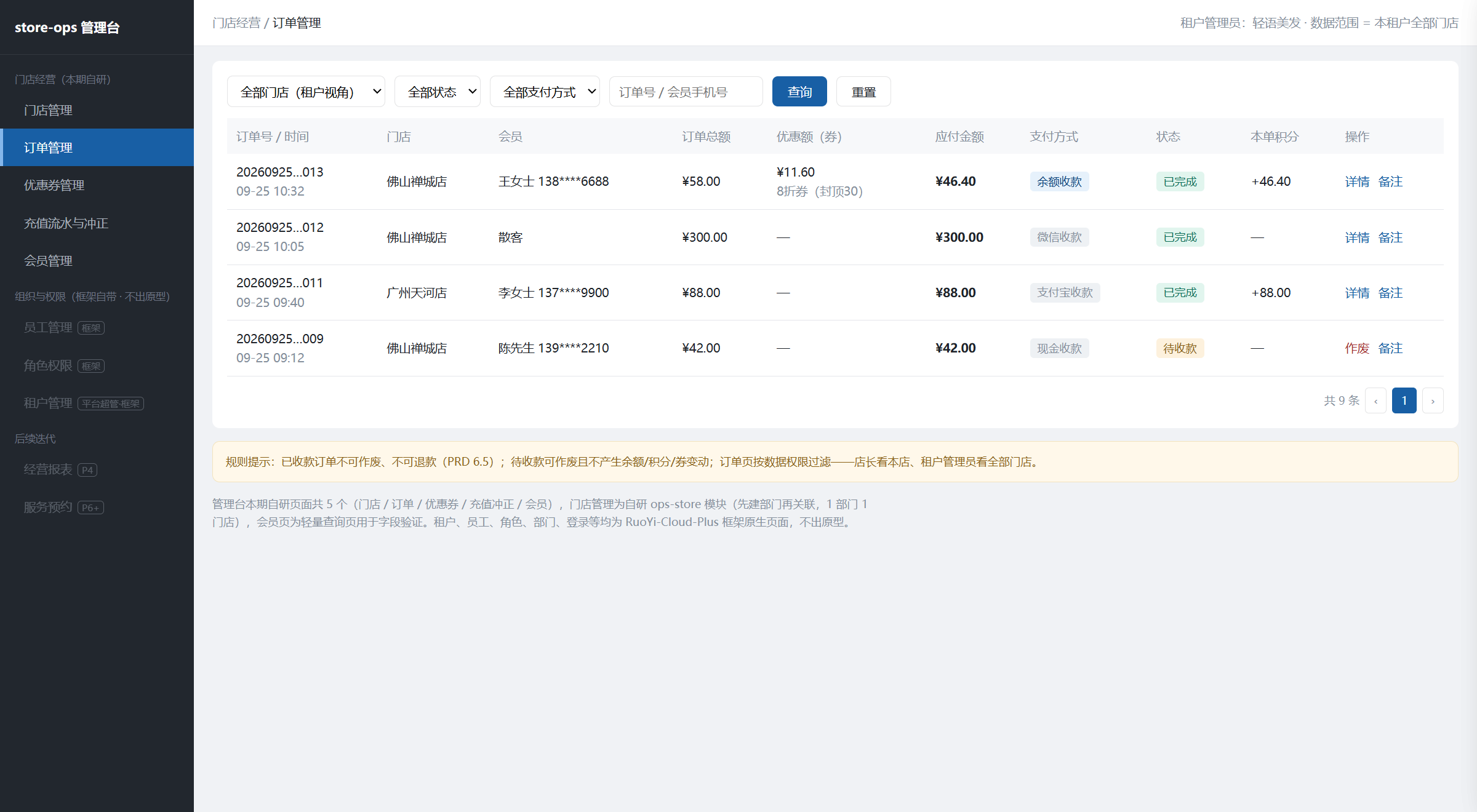Go to next page arrow

click(1433, 401)
